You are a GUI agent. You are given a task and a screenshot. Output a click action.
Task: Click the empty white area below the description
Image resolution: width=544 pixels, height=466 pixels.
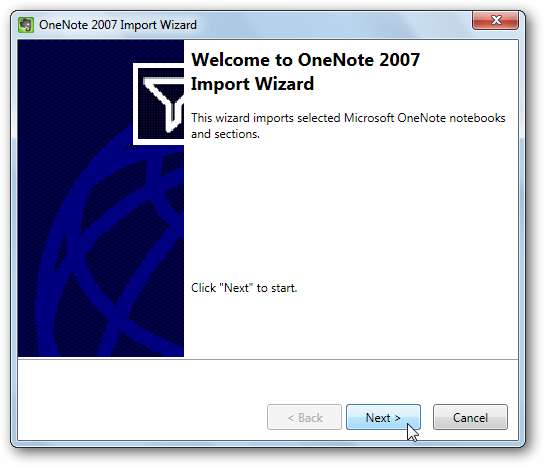(350, 208)
